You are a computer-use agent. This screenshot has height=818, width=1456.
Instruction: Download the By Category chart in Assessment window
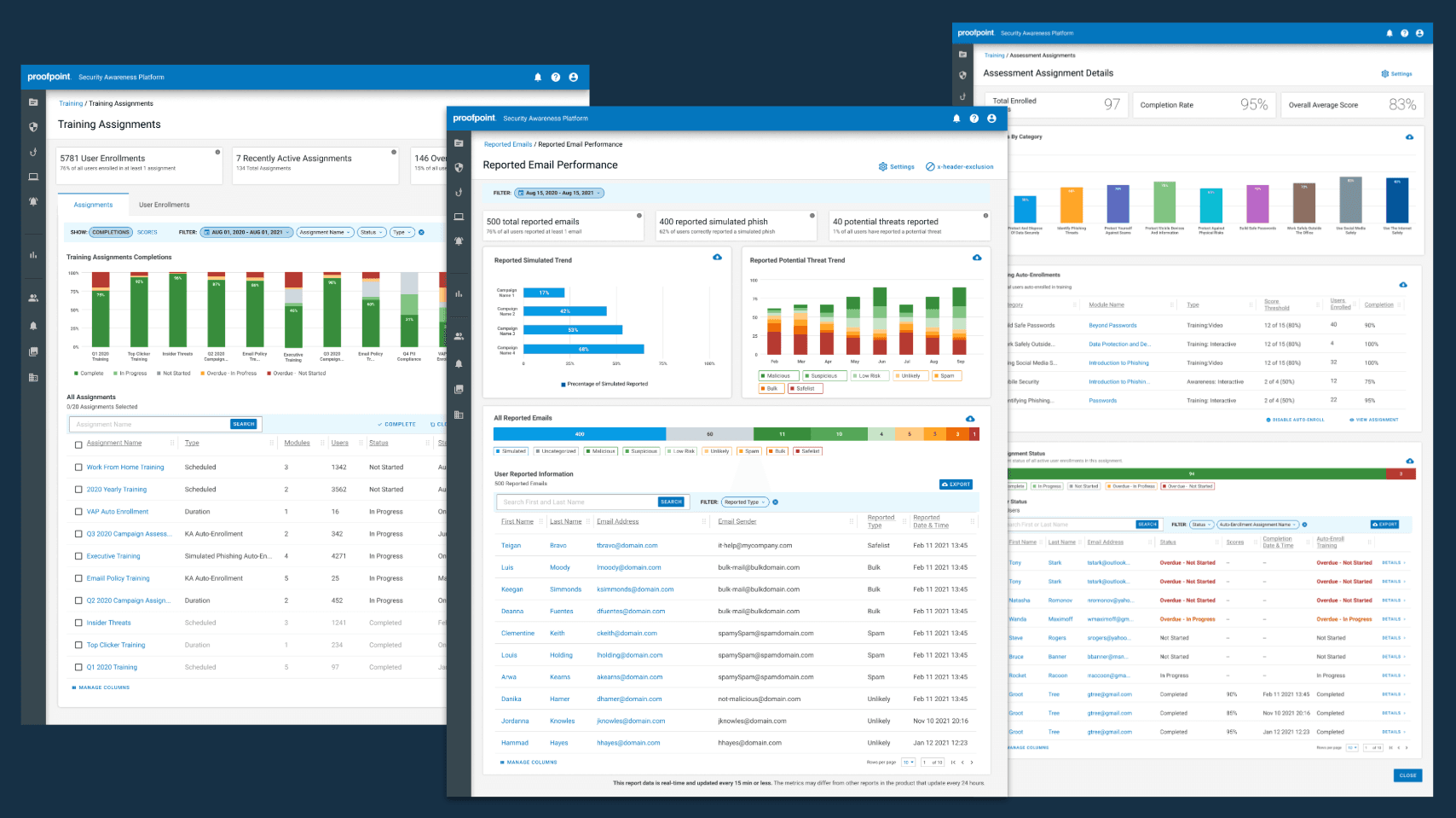point(1409,137)
